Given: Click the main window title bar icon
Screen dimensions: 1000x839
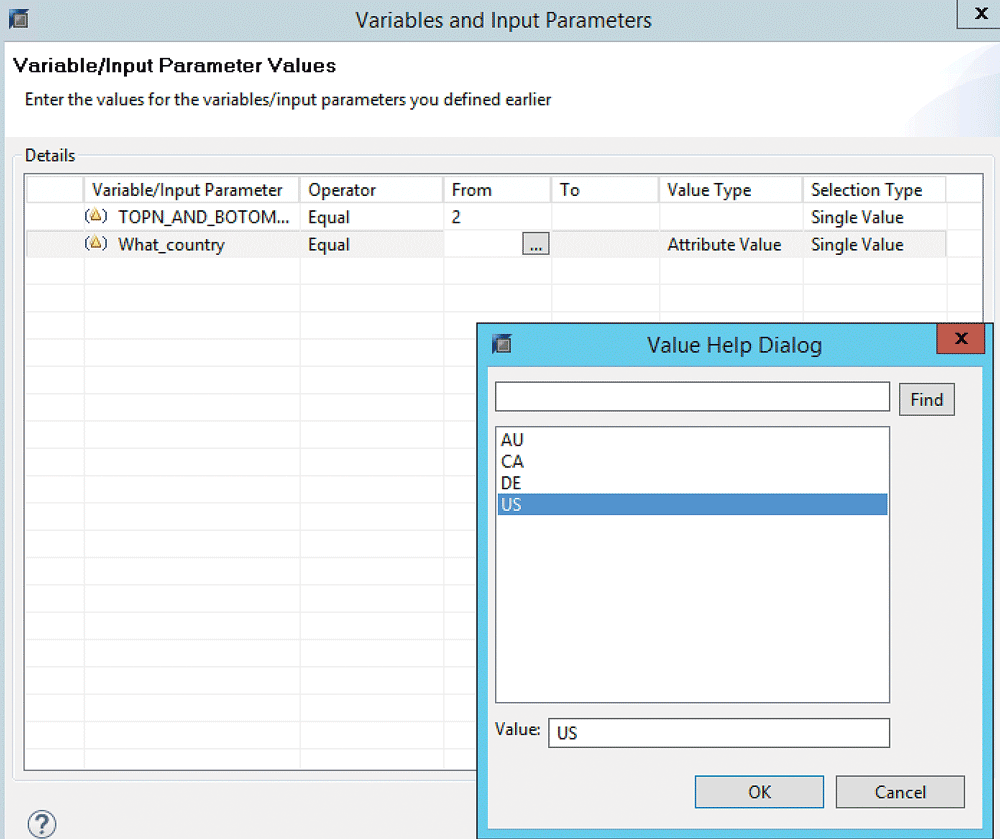Looking at the screenshot, I should point(18,20).
